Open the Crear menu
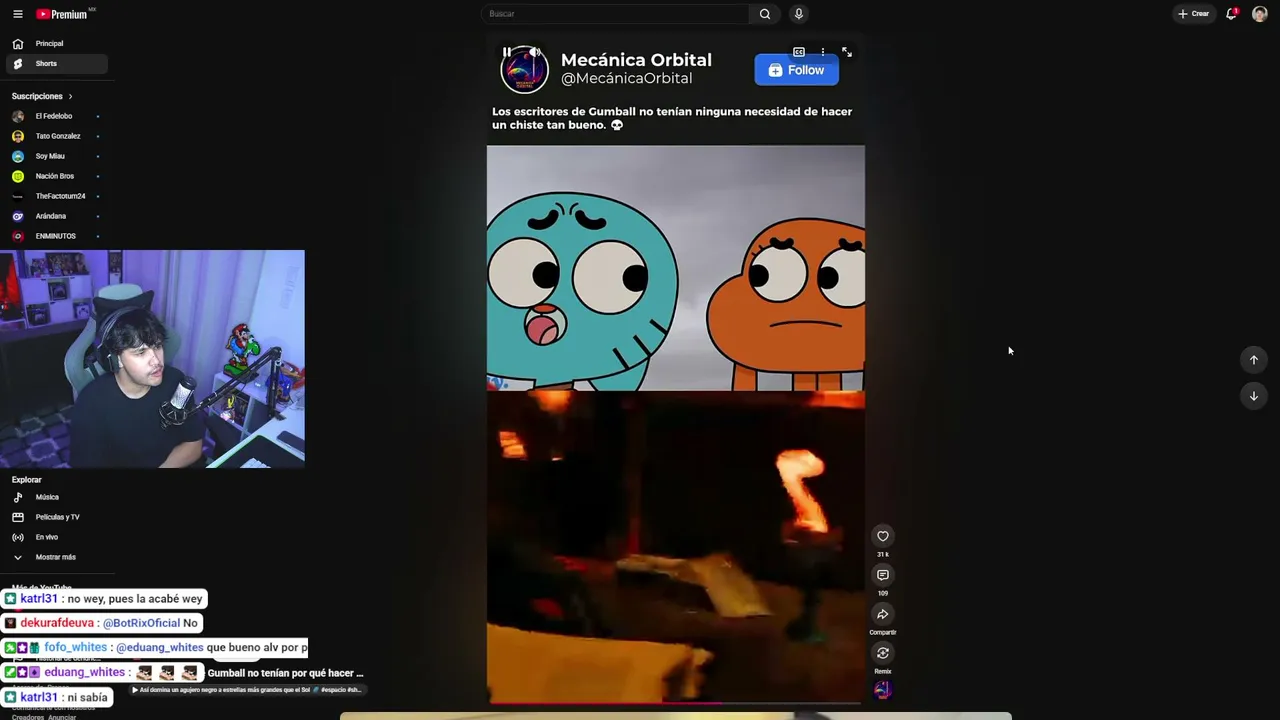The height and width of the screenshot is (720, 1280). (x=1193, y=14)
